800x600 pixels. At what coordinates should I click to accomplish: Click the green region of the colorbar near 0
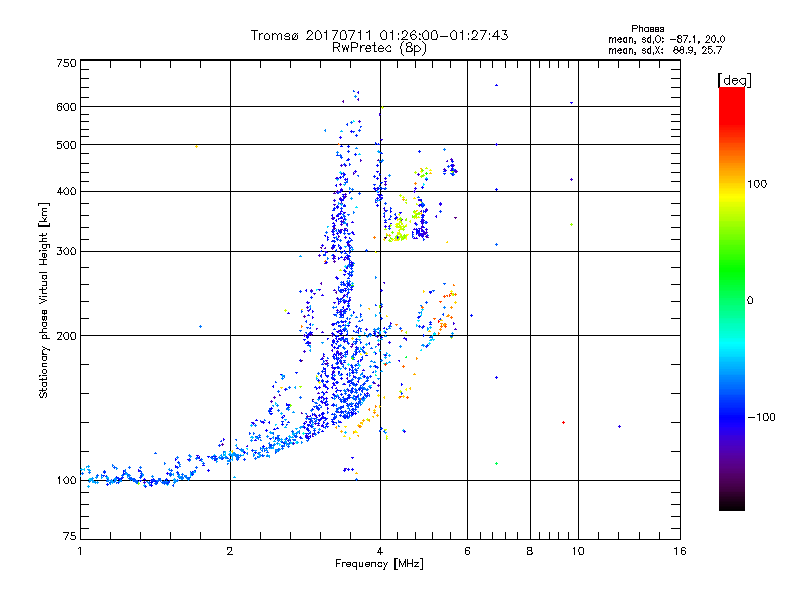(x=732, y=286)
